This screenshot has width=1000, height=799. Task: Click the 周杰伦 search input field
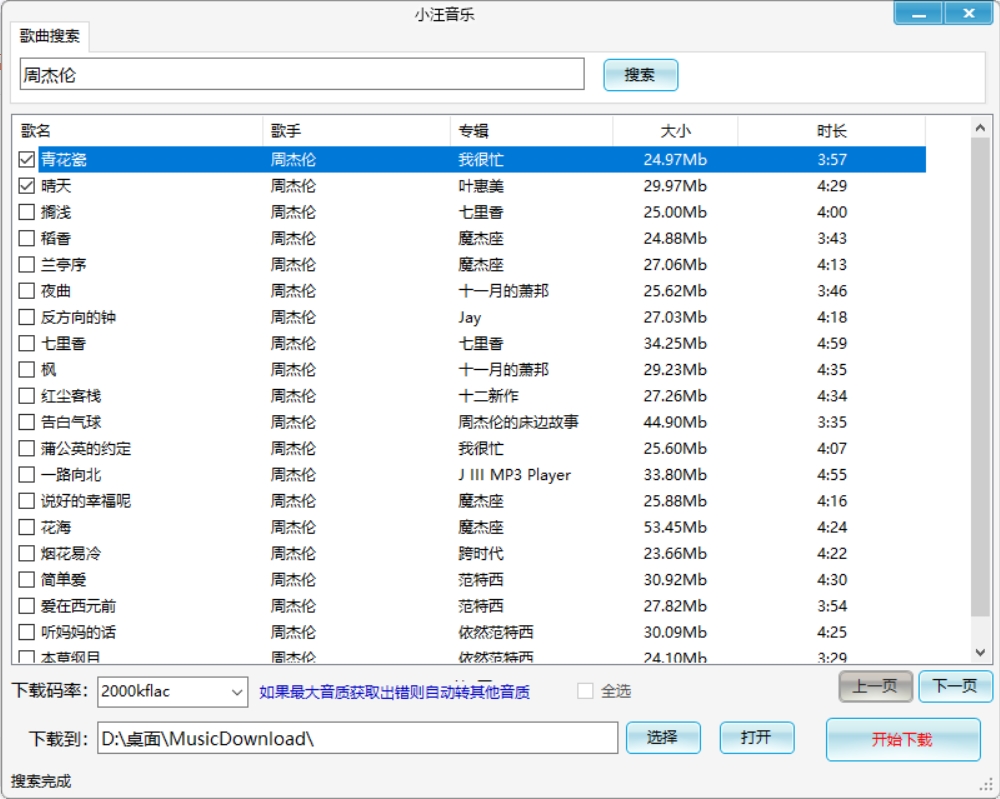click(300, 75)
